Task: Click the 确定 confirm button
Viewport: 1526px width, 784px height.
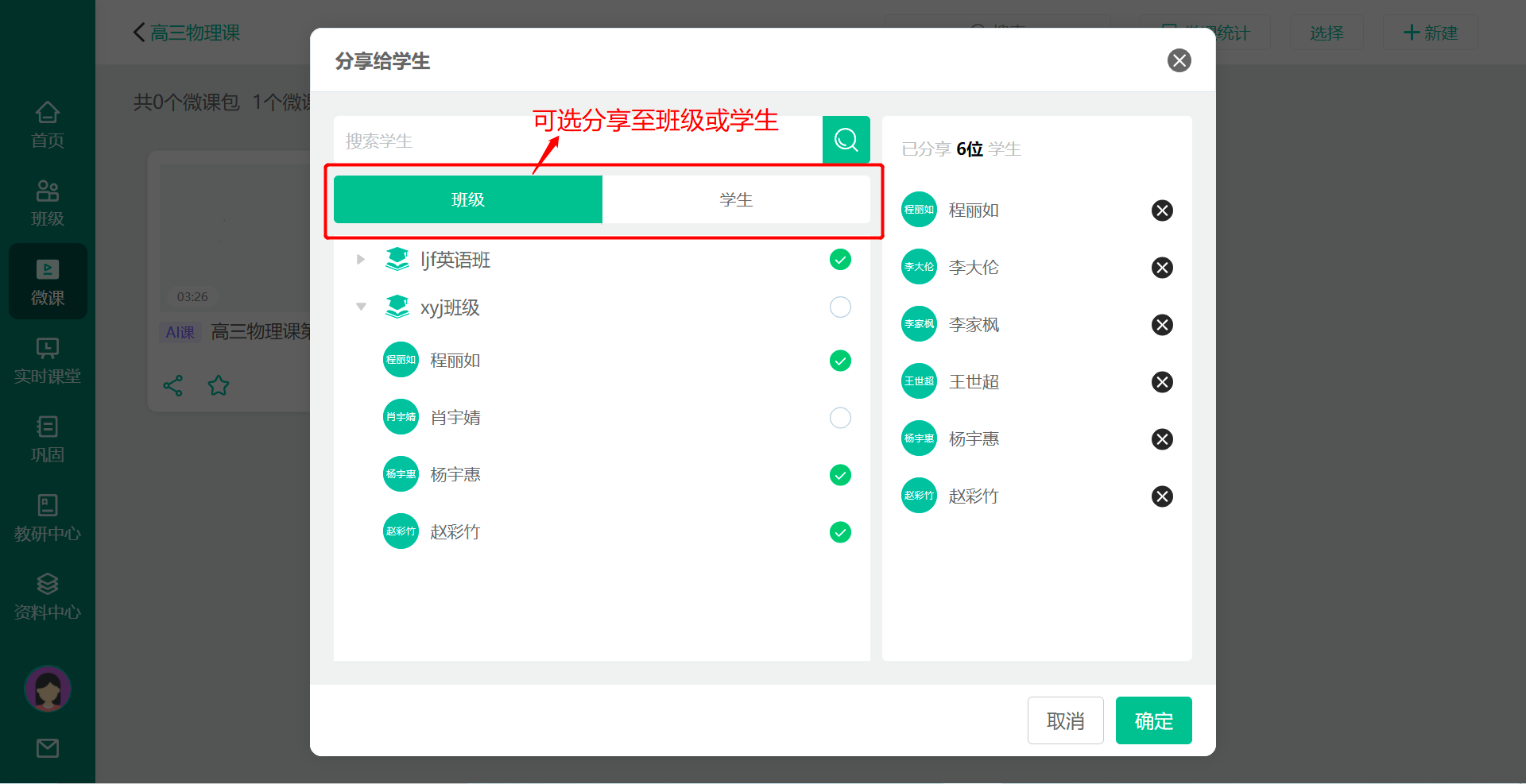Action: tap(1153, 720)
